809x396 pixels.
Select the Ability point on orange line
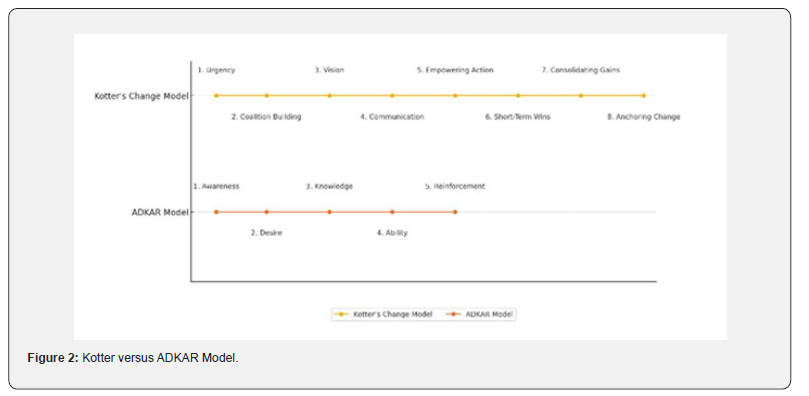392,212
